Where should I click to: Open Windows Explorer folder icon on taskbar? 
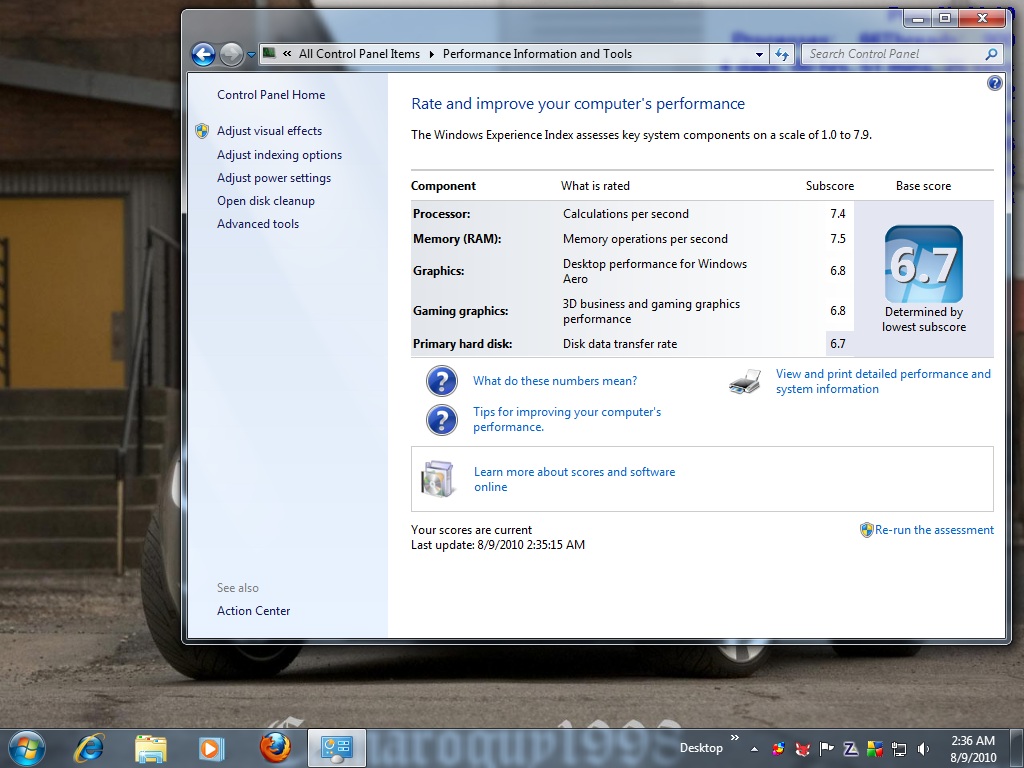coord(151,747)
